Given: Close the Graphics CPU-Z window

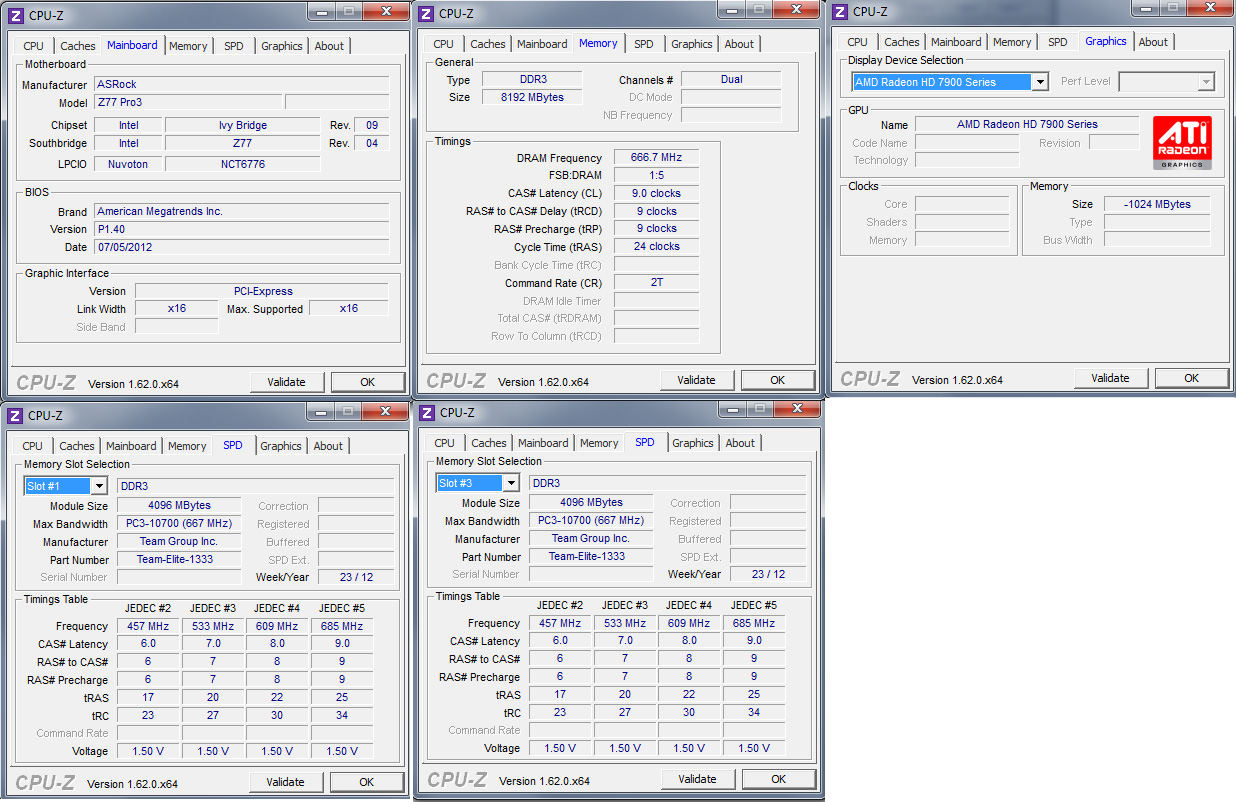Looking at the screenshot, I should pos(1209,7).
